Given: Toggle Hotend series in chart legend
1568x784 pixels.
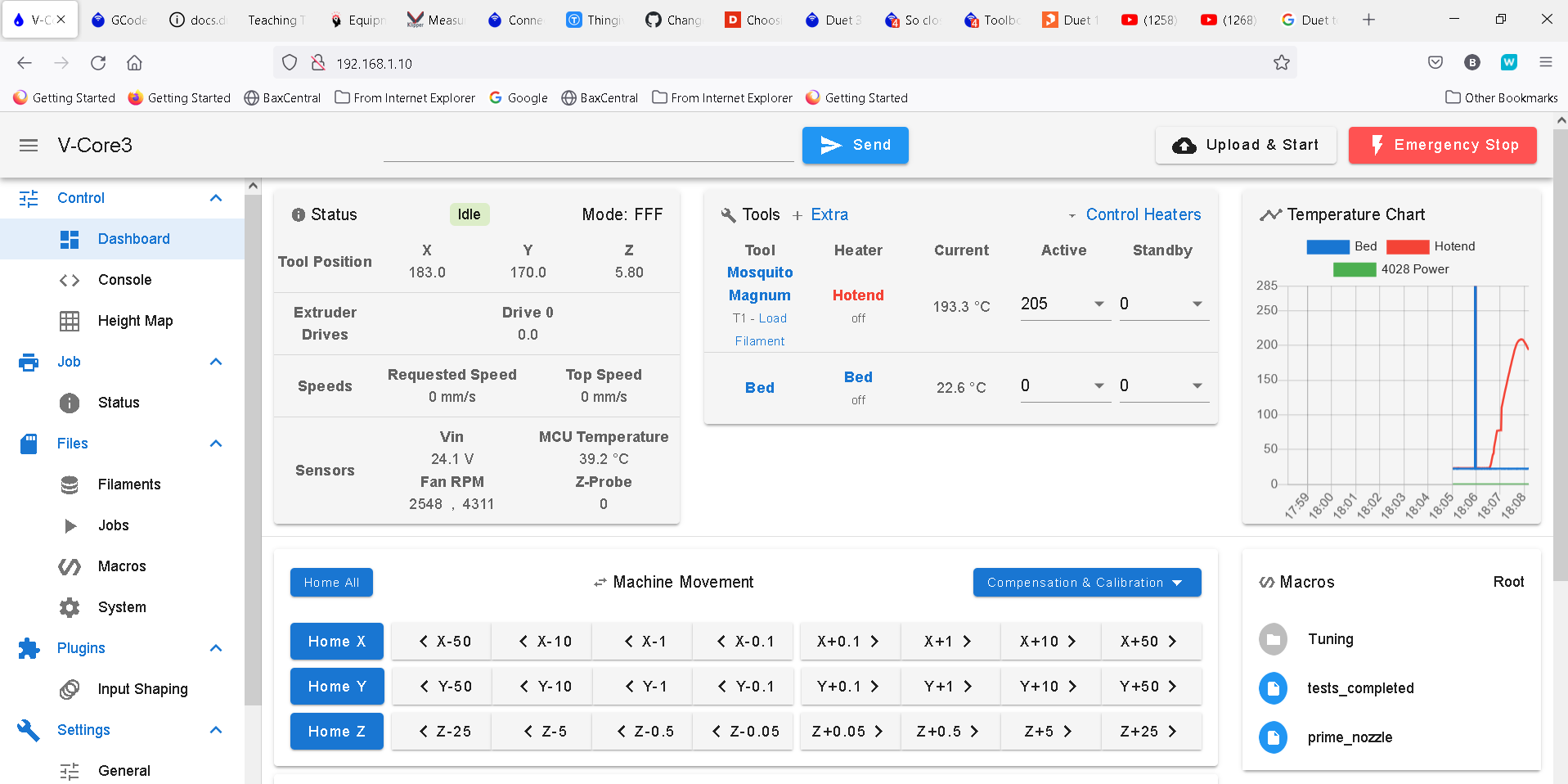Looking at the screenshot, I should tap(1431, 246).
